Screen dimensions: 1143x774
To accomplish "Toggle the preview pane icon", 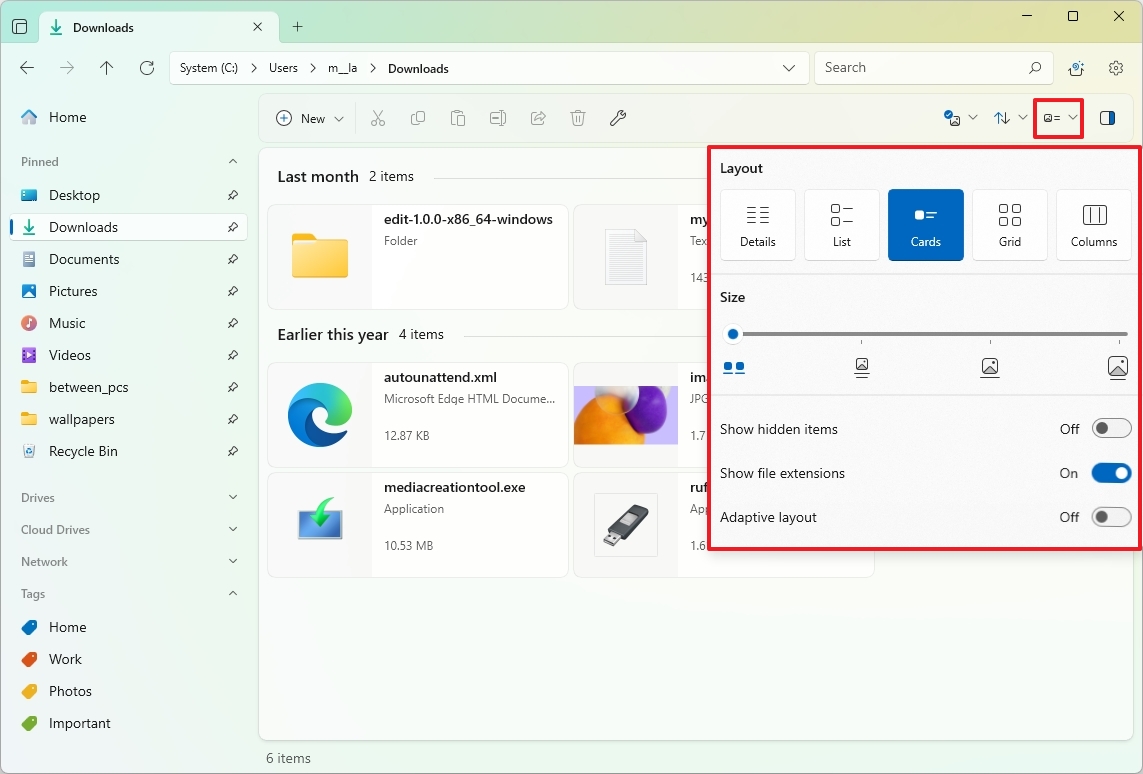I will pyautogui.click(x=1107, y=118).
